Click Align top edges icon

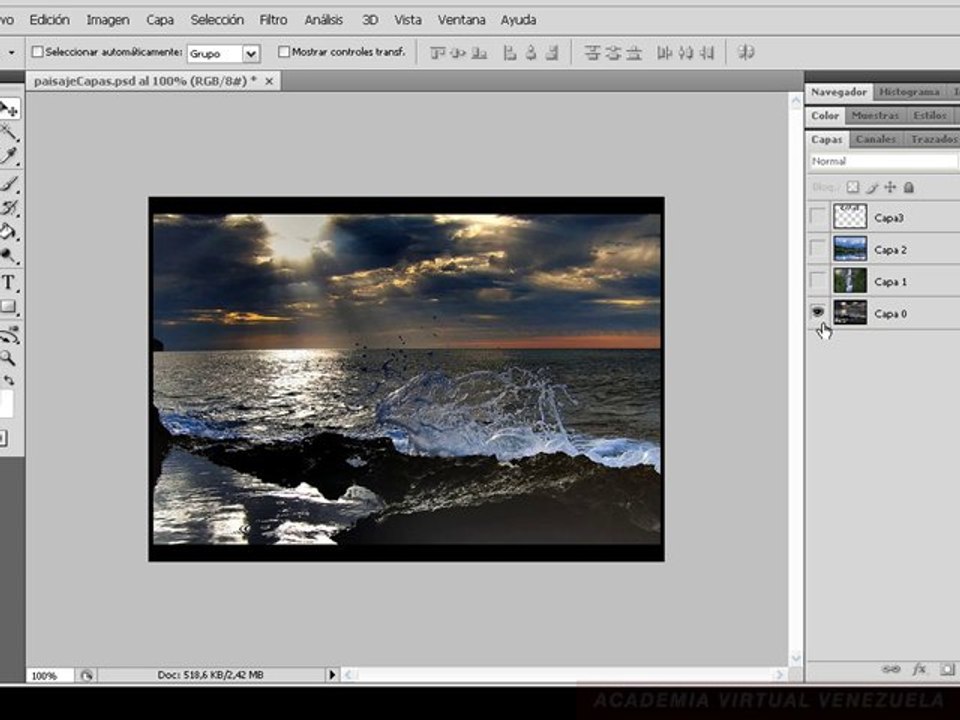[437, 53]
